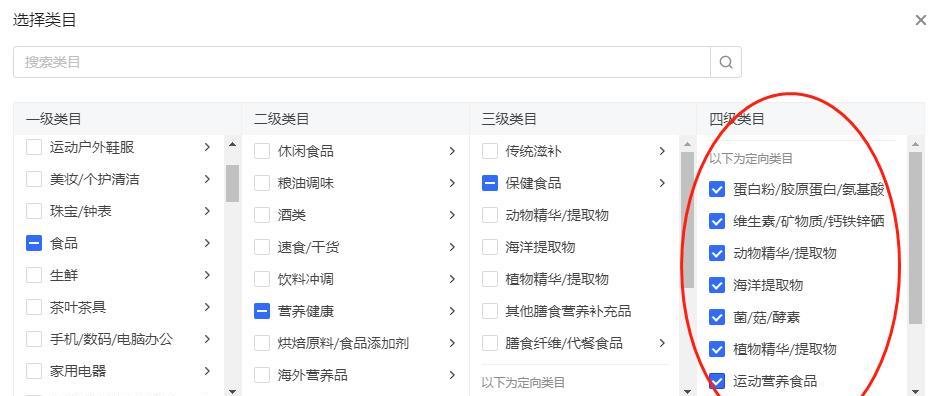Viewport: 941px width, 396px height.
Task: Expand 休闲食品 subcategory arrow
Action: click(452, 151)
